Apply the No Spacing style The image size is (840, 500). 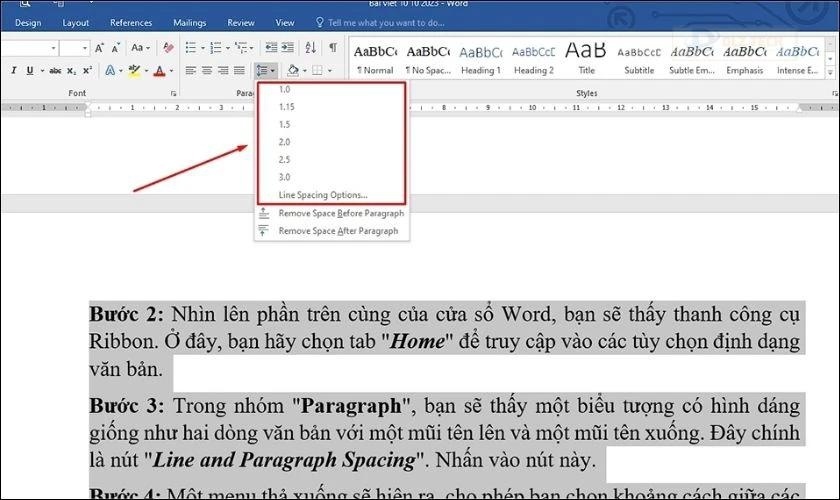(x=428, y=59)
